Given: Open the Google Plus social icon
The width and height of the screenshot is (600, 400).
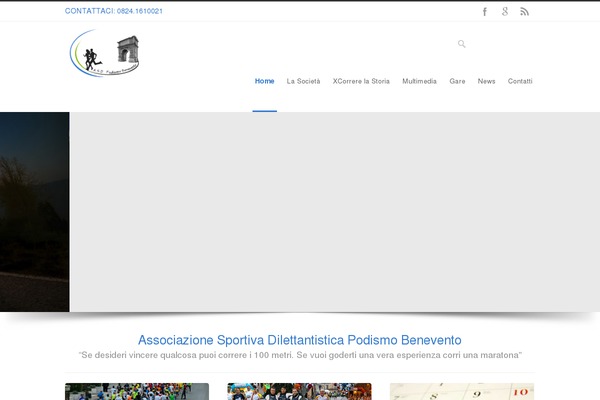Looking at the screenshot, I should [x=505, y=11].
